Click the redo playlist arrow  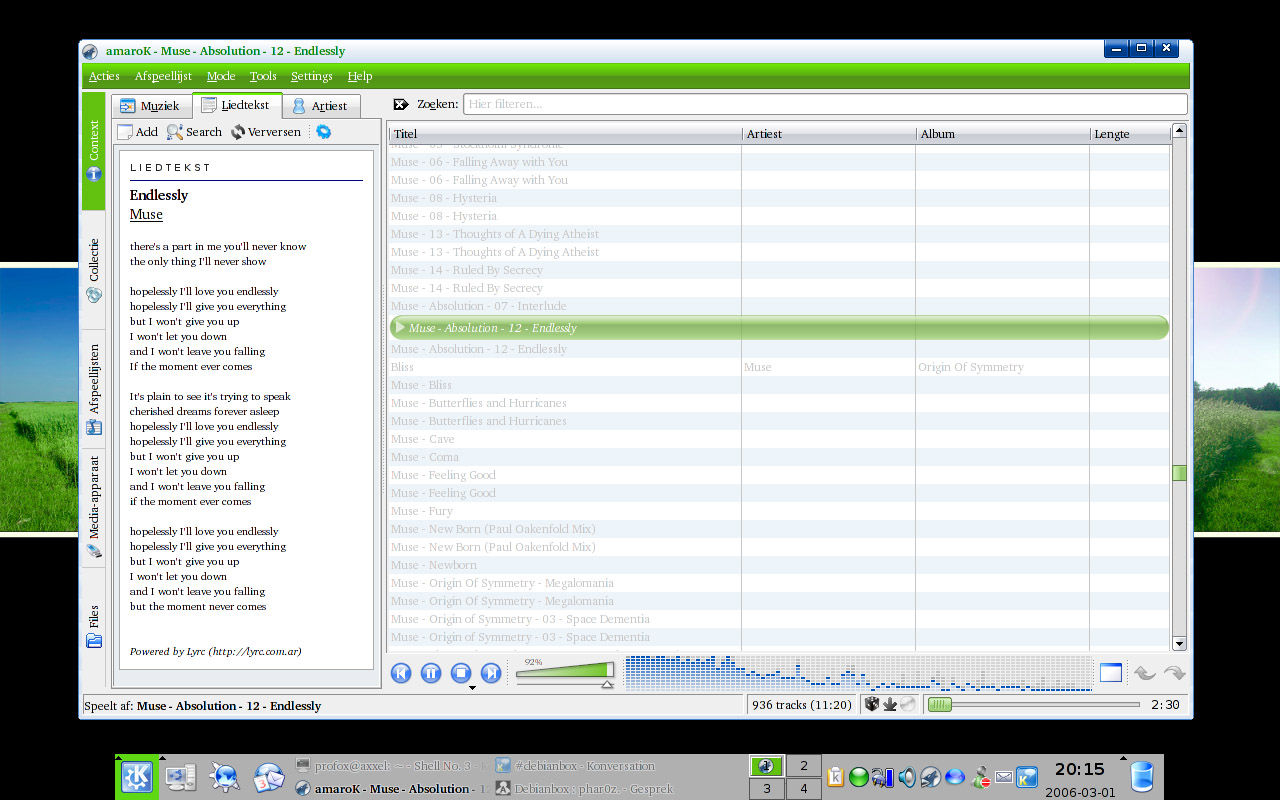click(1175, 673)
